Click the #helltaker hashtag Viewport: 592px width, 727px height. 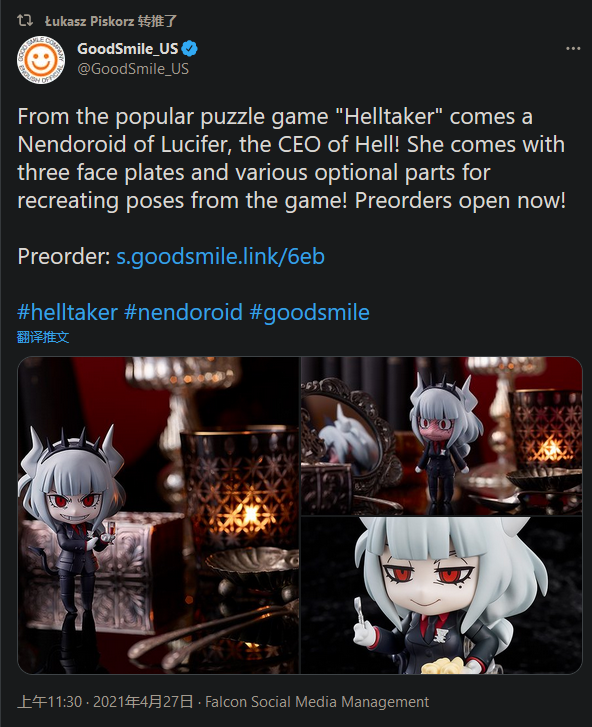(x=67, y=312)
